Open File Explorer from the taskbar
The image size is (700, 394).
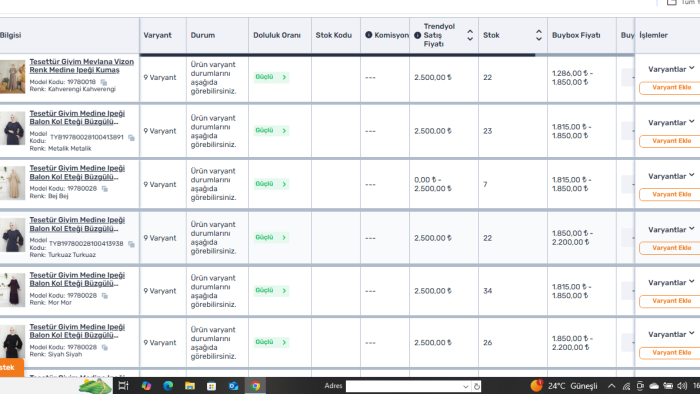(x=190, y=386)
